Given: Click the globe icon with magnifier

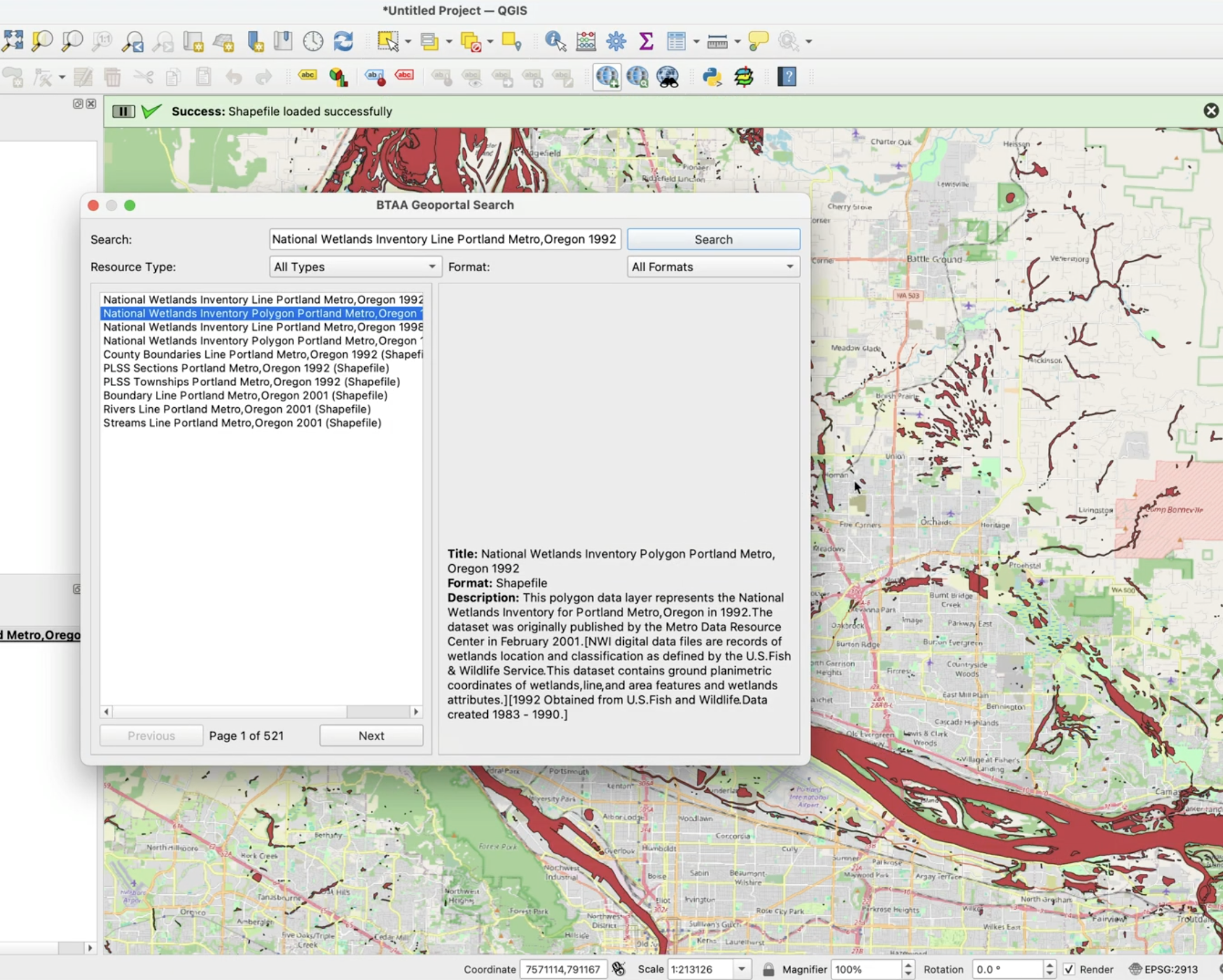Looking at the screenshot, I should click(x=637, y=76).
